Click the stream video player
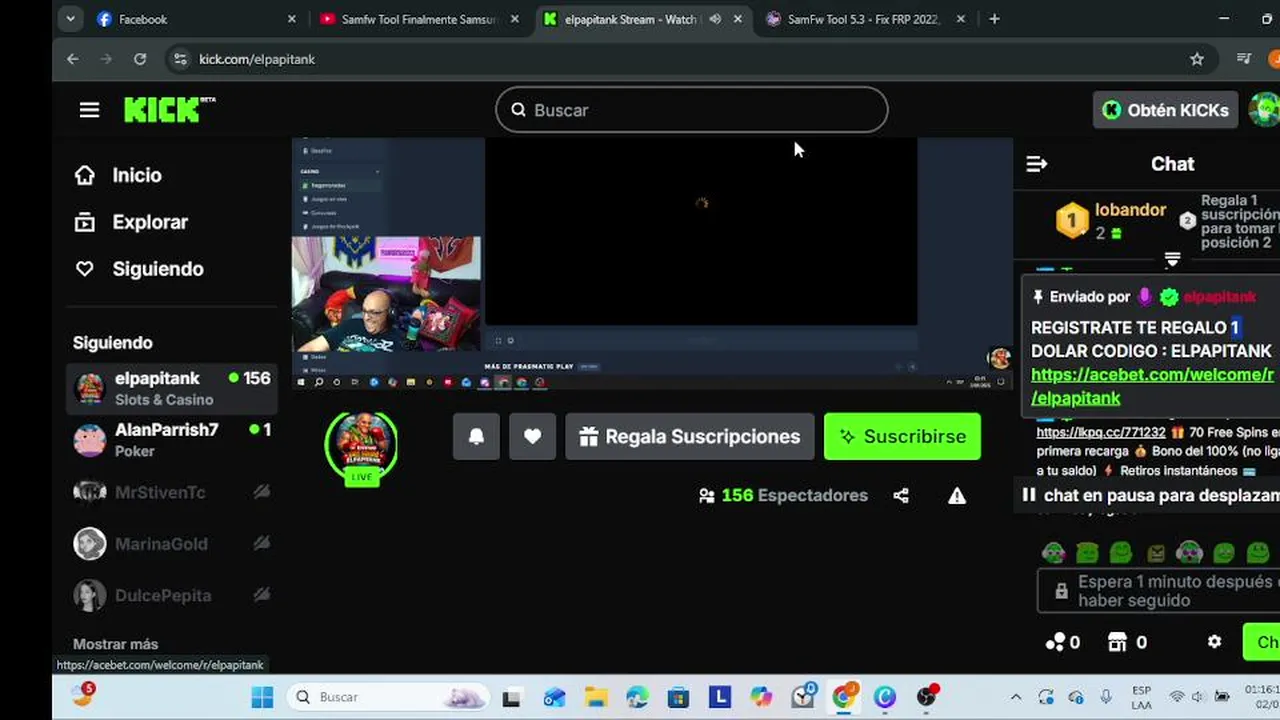The height and width of the screenshot is (720, 1280). click(x=652, y=263)
